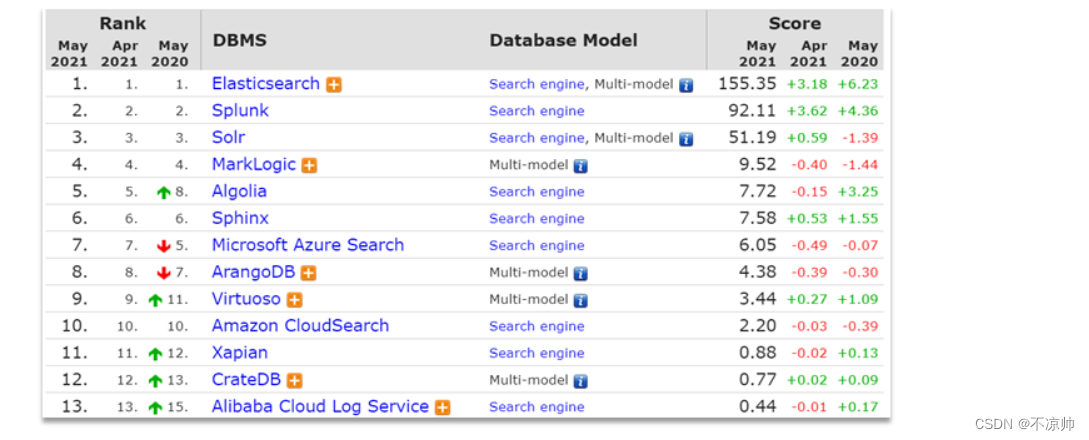Screen dimensions: 1089x440
Task: Click the Score column header
Action: [795, 23]
